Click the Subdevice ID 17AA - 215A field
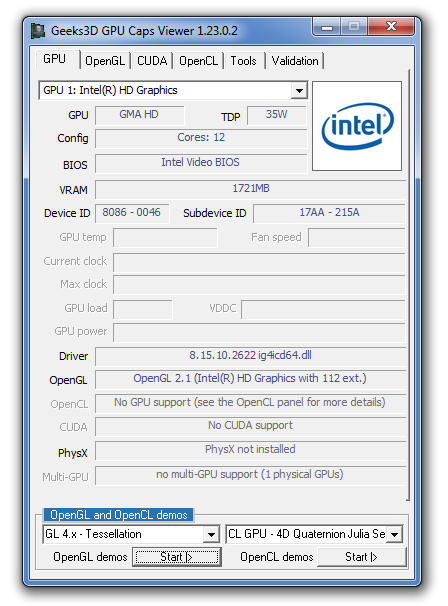Image resolution: width=448 pixels, height=606 pixels. coord(329,213)
